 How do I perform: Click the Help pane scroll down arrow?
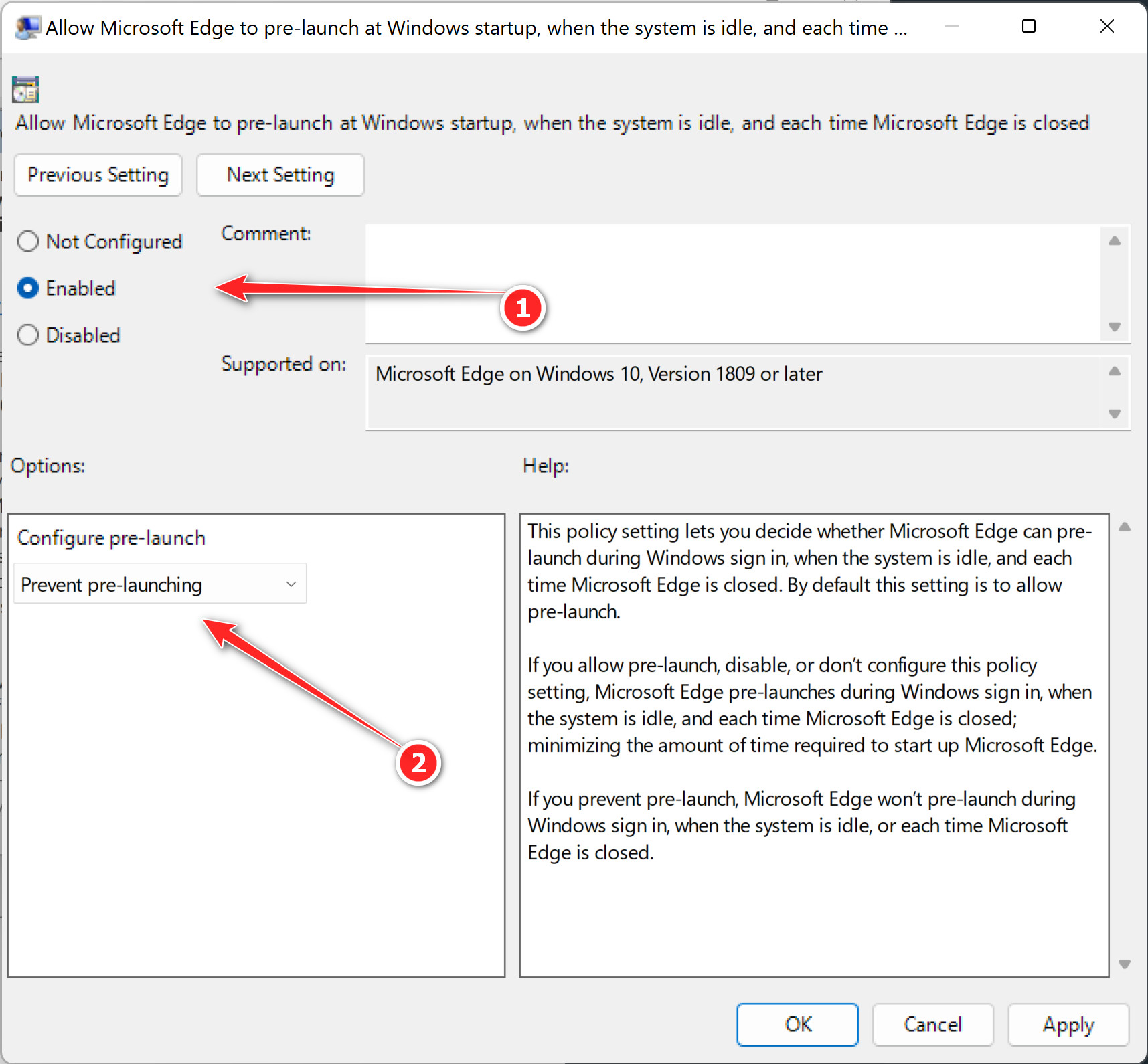point(1125,964)
